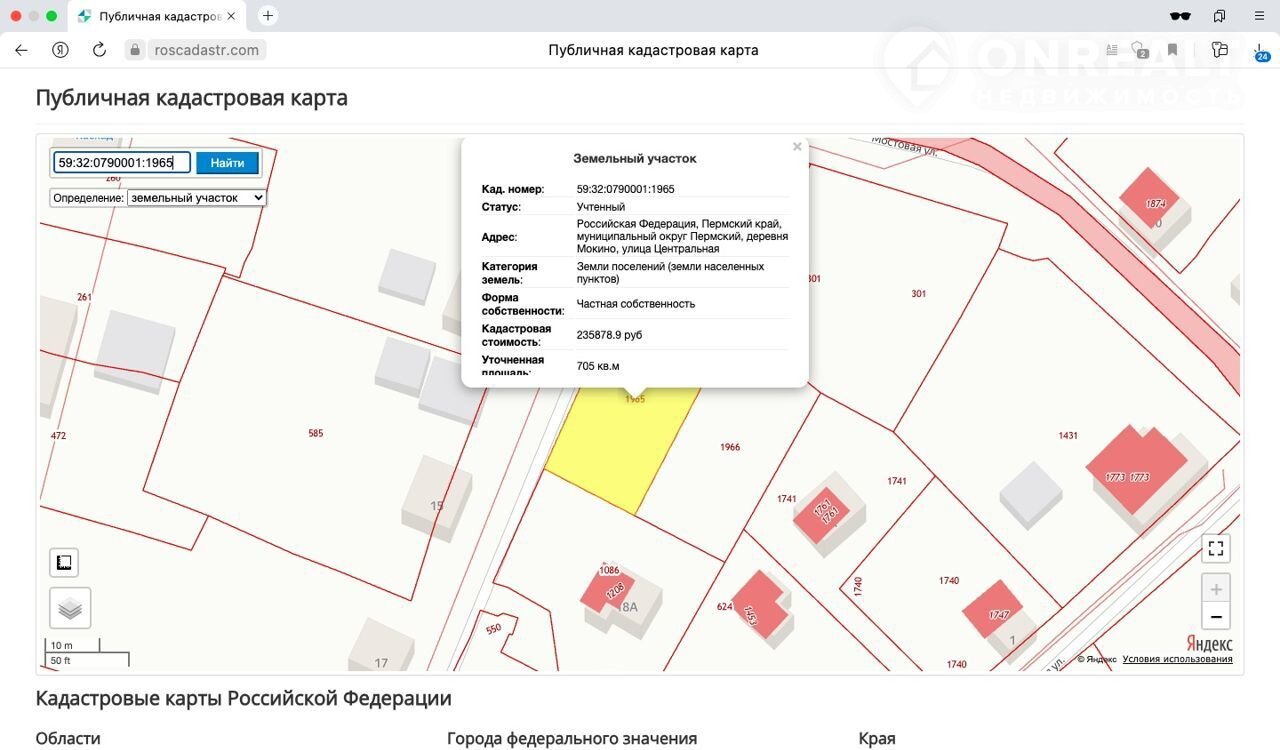Zoom out the map with minus button
Screen dimensions: 1280x750
click(x=1216, y=617)
